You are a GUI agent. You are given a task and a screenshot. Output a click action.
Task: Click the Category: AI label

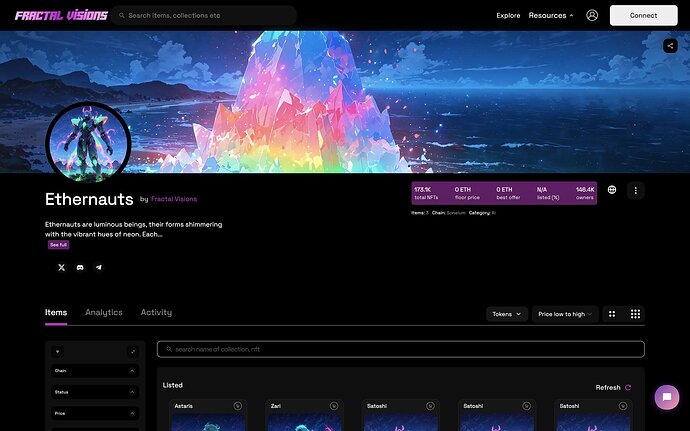click(x=482, y=213)
